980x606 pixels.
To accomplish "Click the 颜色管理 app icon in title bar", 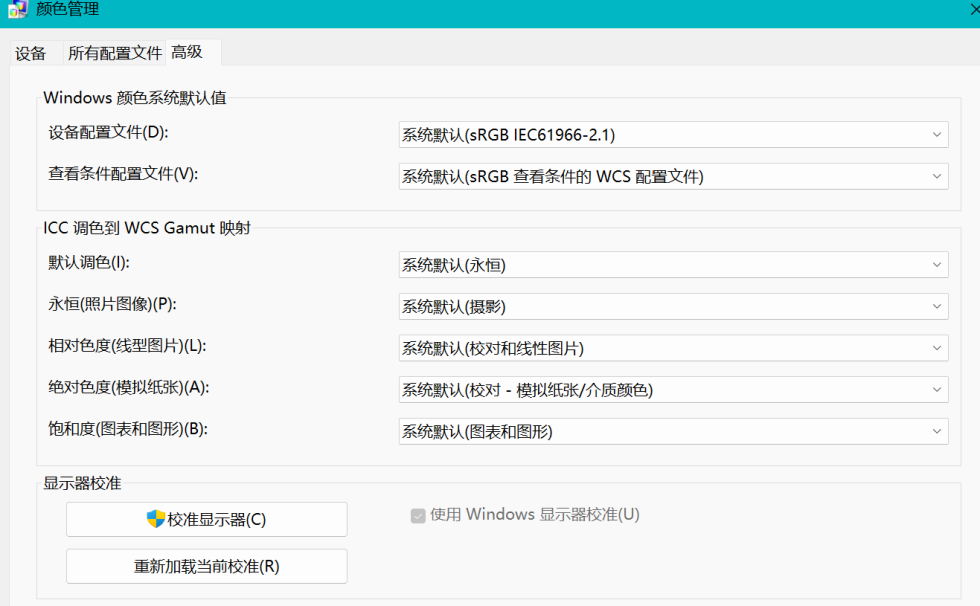I will [17, 10].
